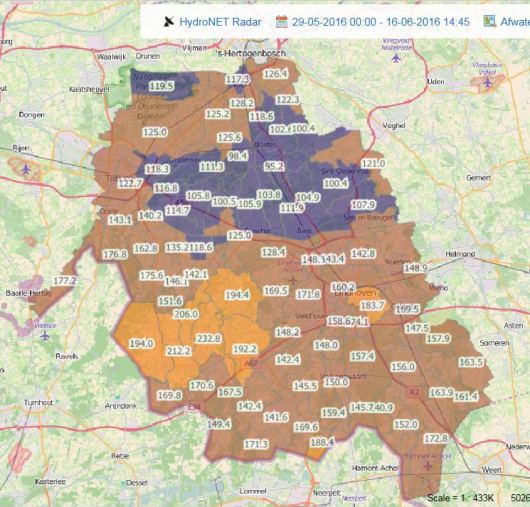This screenshot has width=530, height=507.
Task: Open the date range 29-05-2016 to 16-06-2016
Action: [x=381, y=22]
